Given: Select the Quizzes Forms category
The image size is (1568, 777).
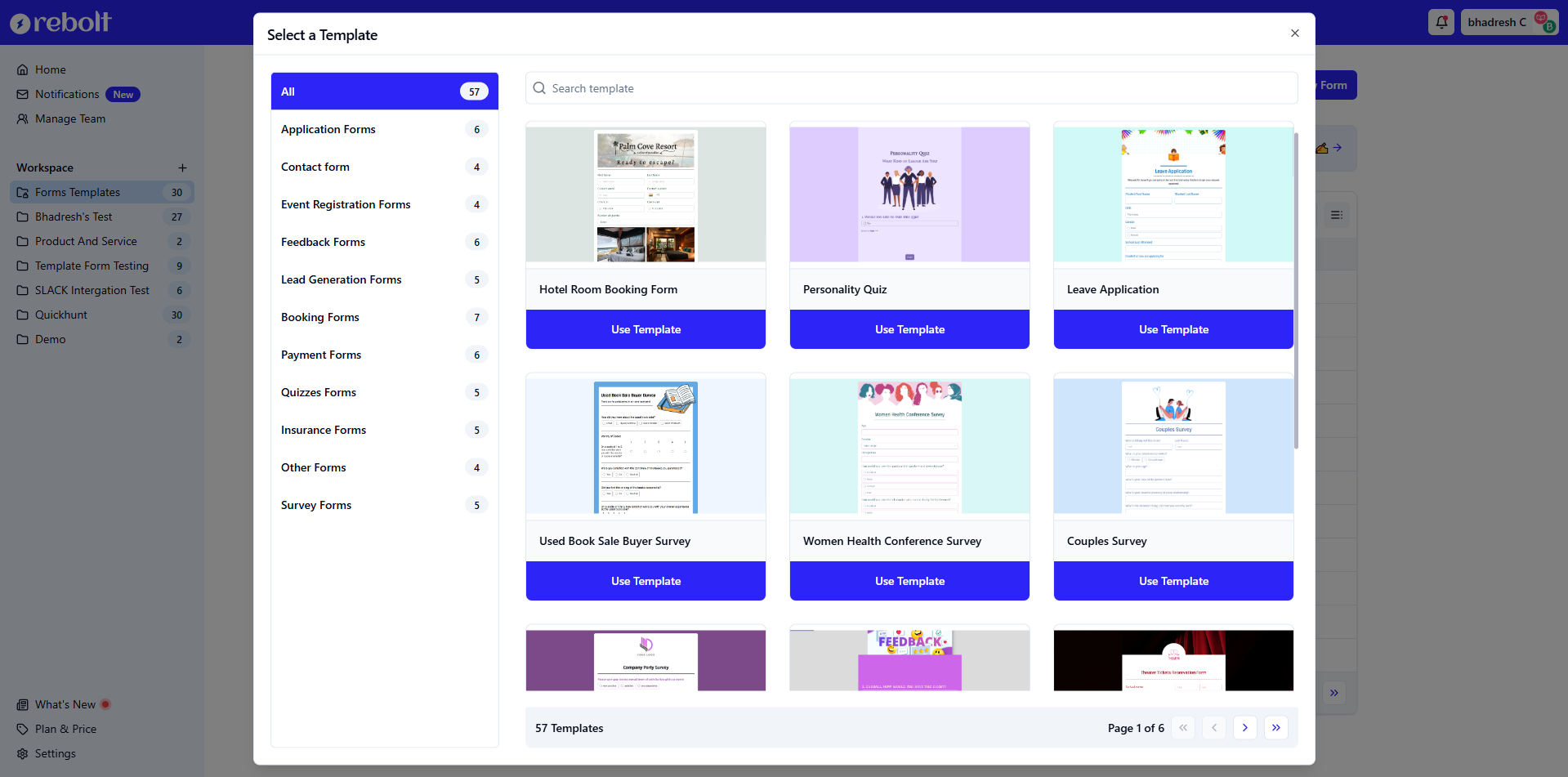Looking at the screenshot, I should point(385,392).
